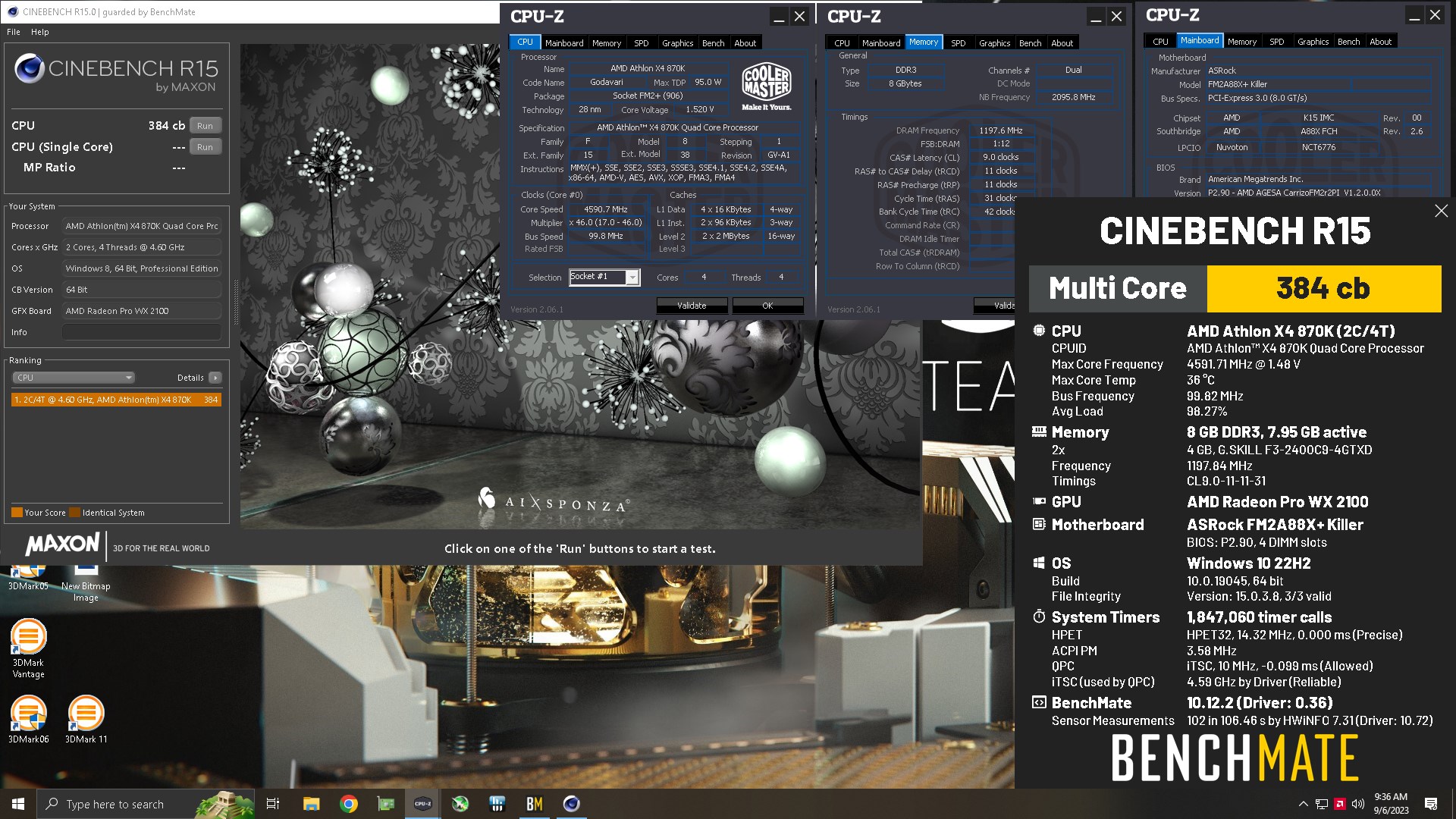Click the Cinebench R15 logo sphere
Screen dimensions: 1456x819
[29, 69]
